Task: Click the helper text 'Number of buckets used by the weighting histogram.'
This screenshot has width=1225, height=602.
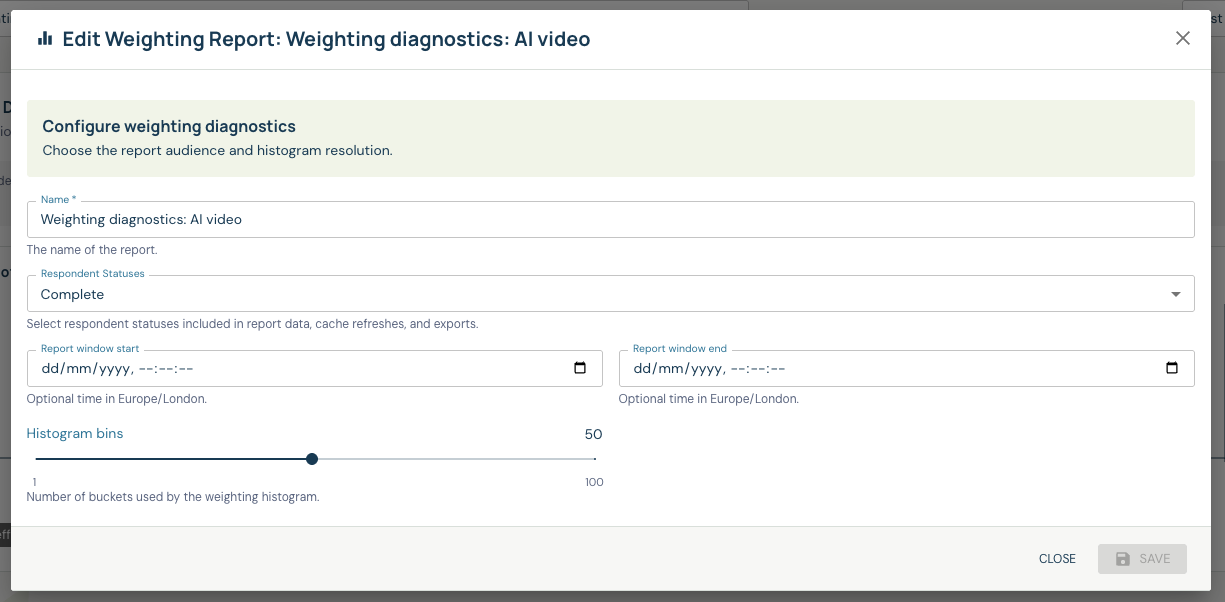Action: 173,497
